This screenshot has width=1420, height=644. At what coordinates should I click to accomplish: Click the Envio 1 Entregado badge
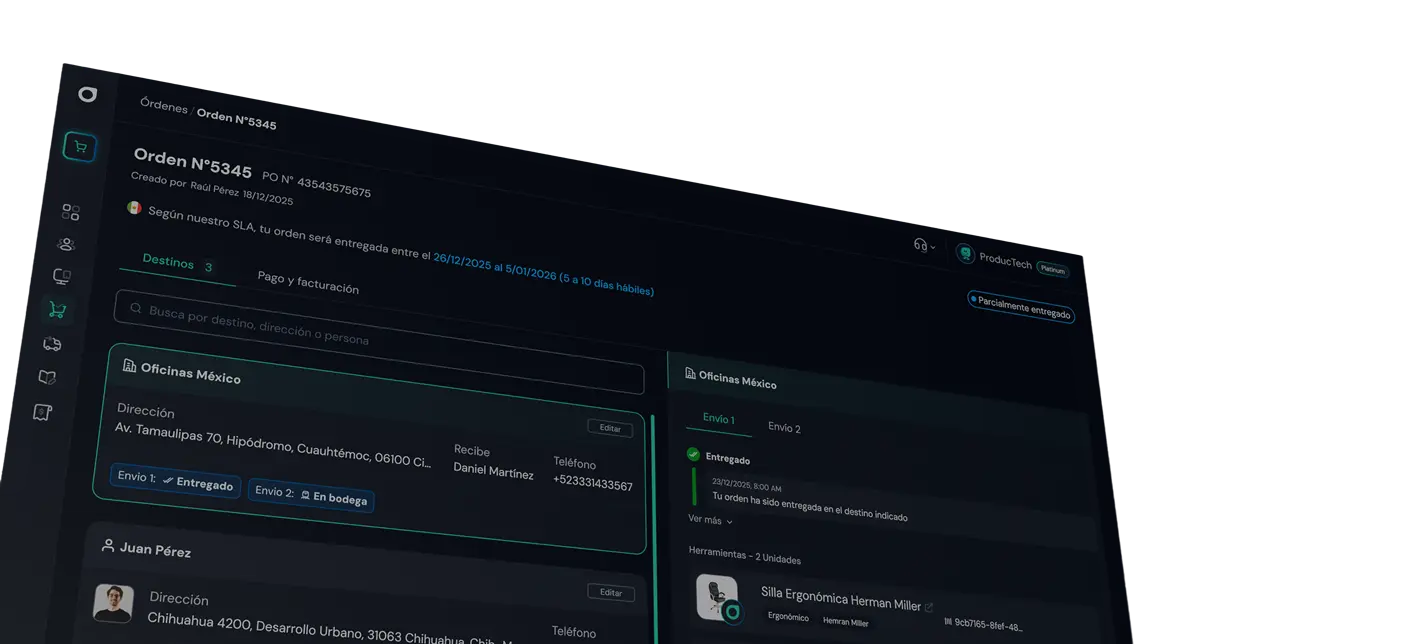pos(175,480)
